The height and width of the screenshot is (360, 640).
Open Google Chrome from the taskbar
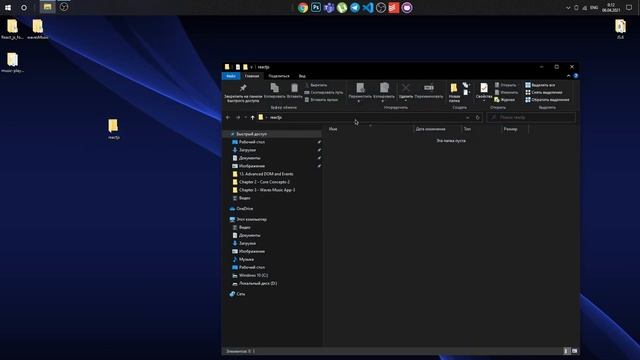pos(303,7)
